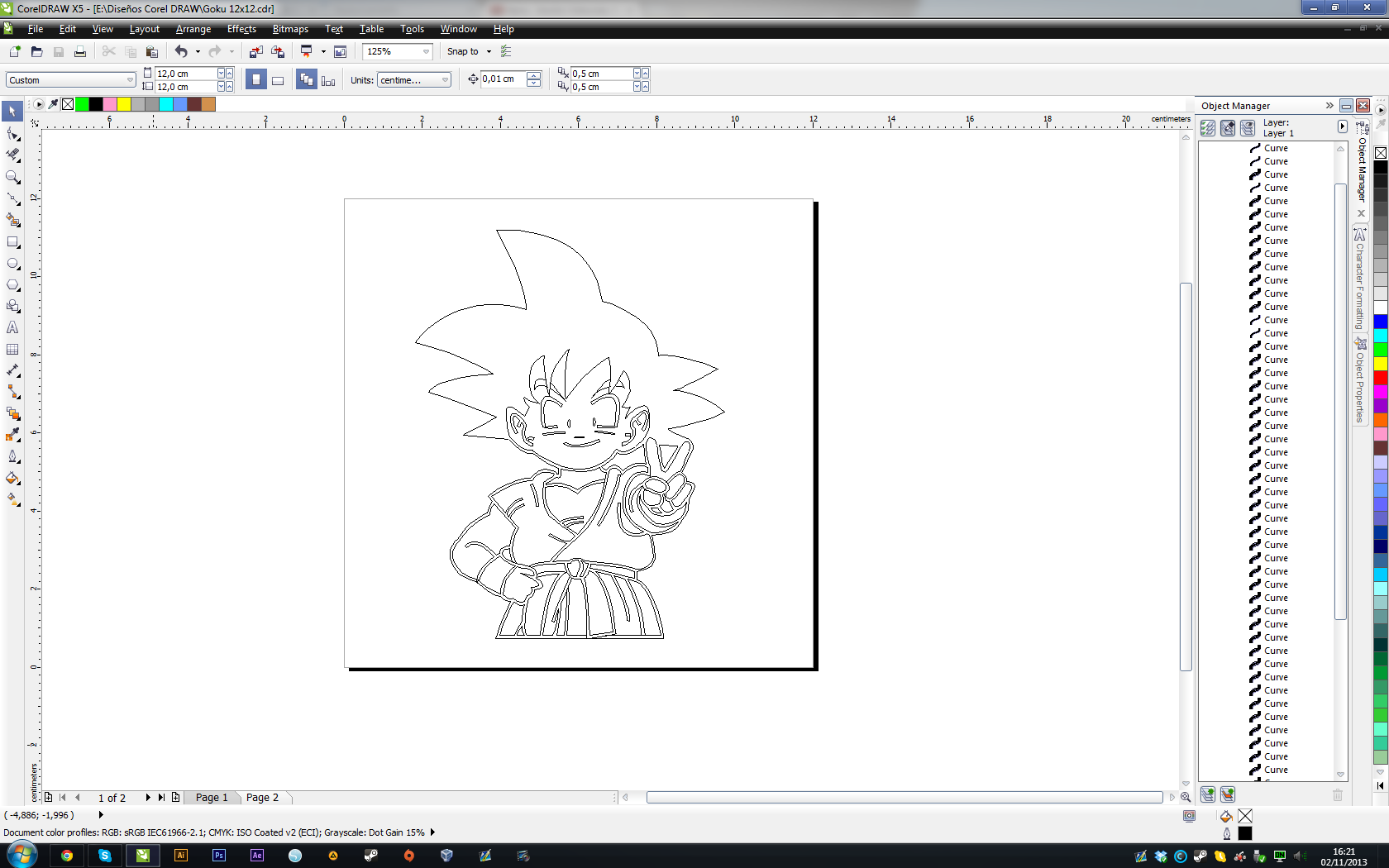Image resolution: width=1389 pixels, height=868 pixels.
Task: Switch to Object Properties docker tab
Action: [1359, 380]
